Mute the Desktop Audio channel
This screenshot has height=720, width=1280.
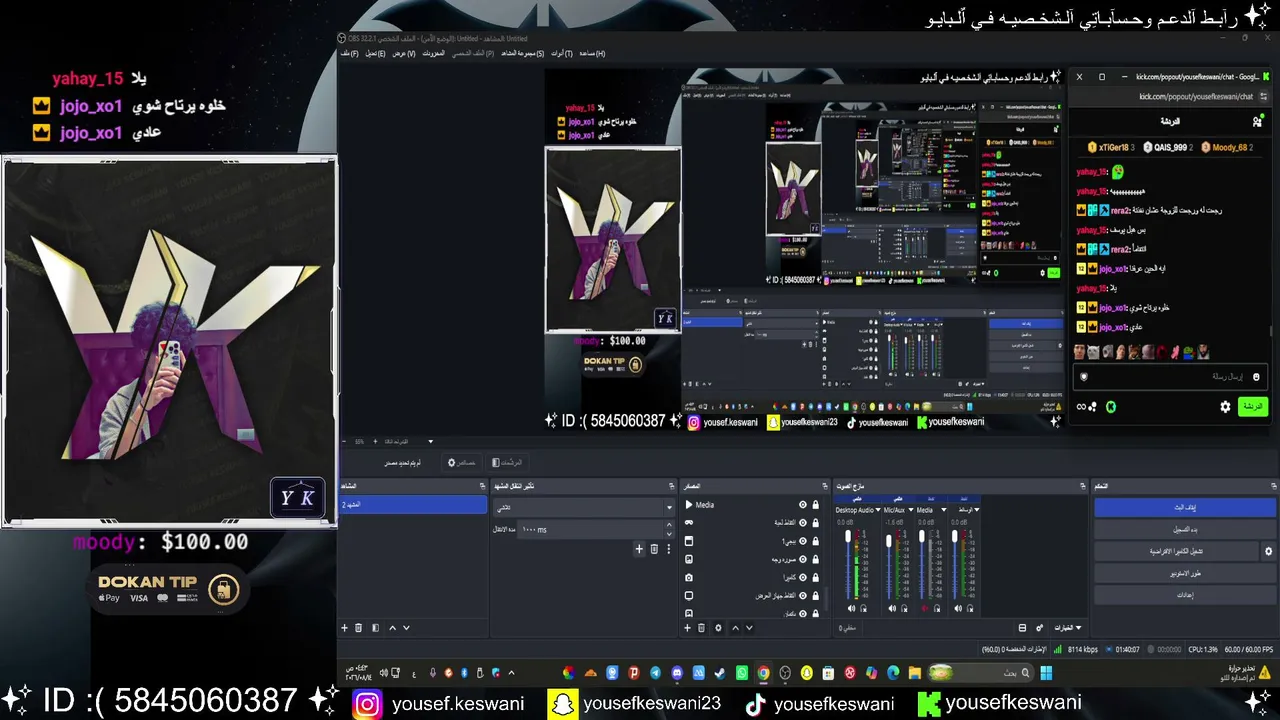pyautogui.click(x=852, y=608)
